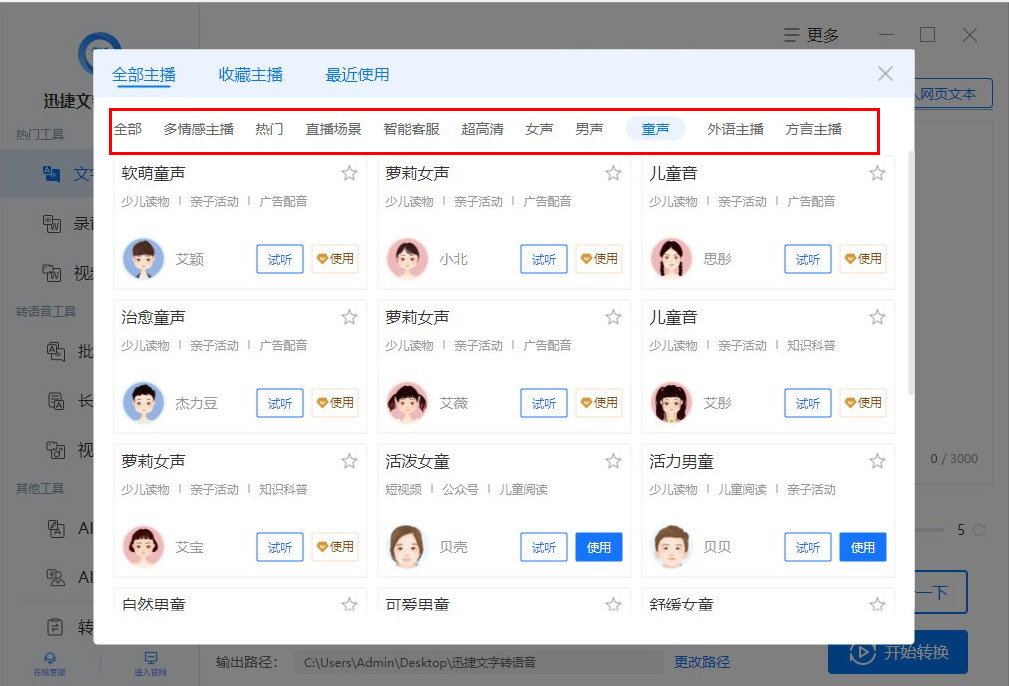Star the 治愈童声 voice card
The width and height of the screenshot is (1009, 686).
[349, 317]
